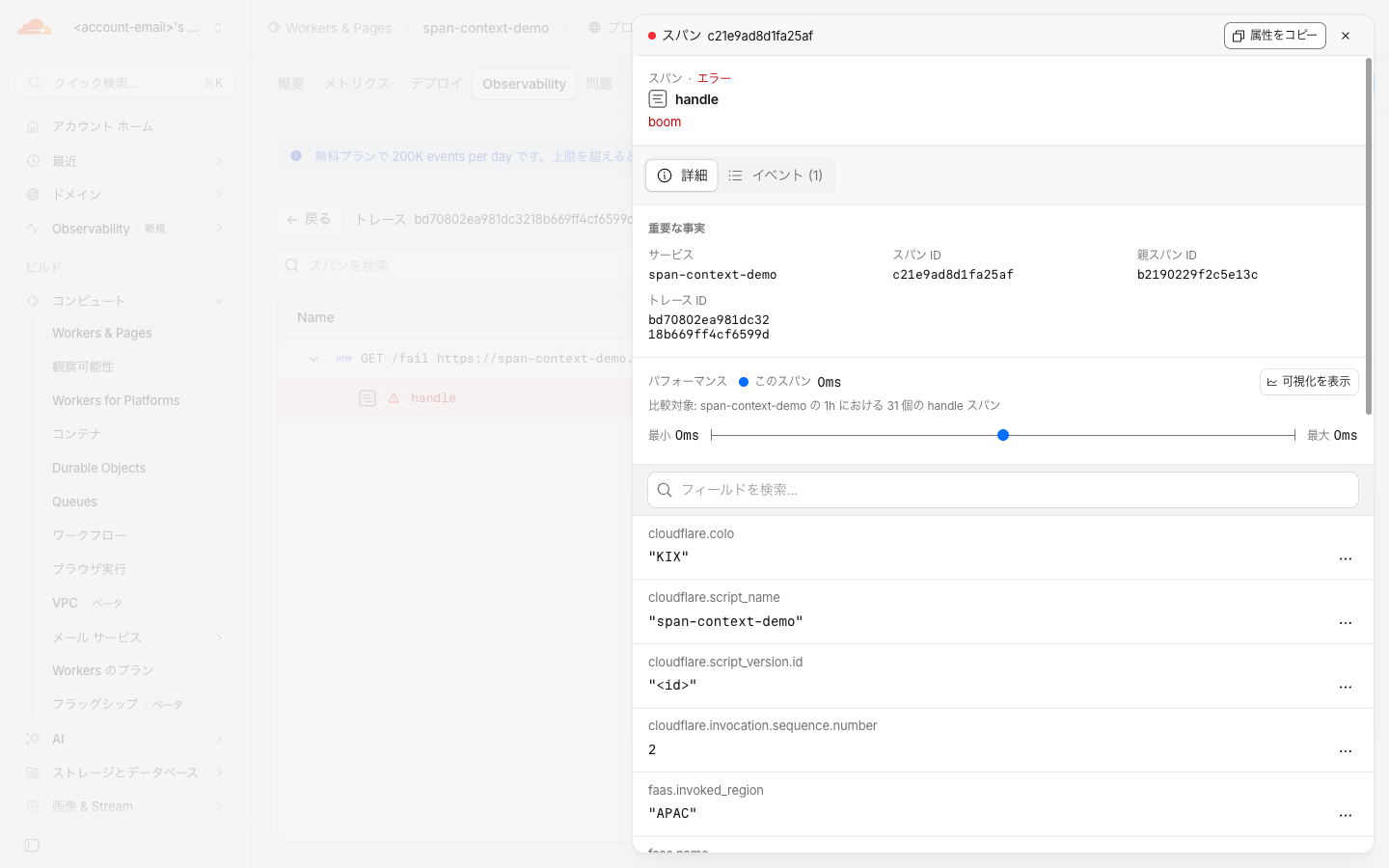Viewport: 1389px width, 868px height.
Task: Copy span attributes with 属性をコピー button
Action: 1274,36
